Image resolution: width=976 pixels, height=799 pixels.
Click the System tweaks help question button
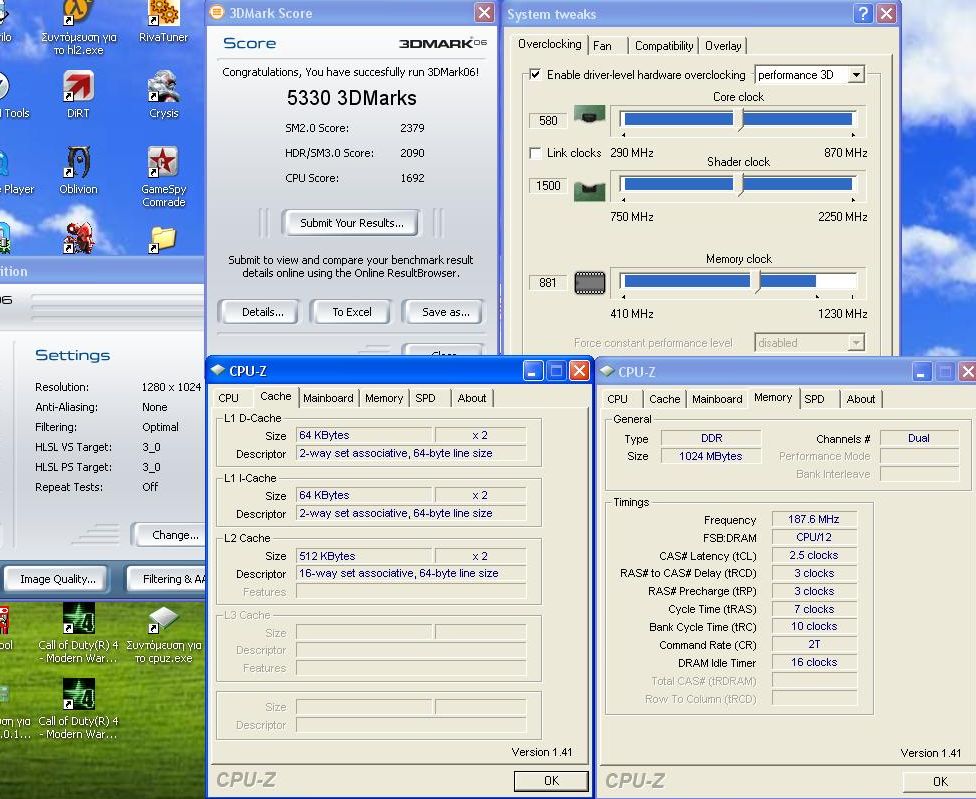pos(863,13)
